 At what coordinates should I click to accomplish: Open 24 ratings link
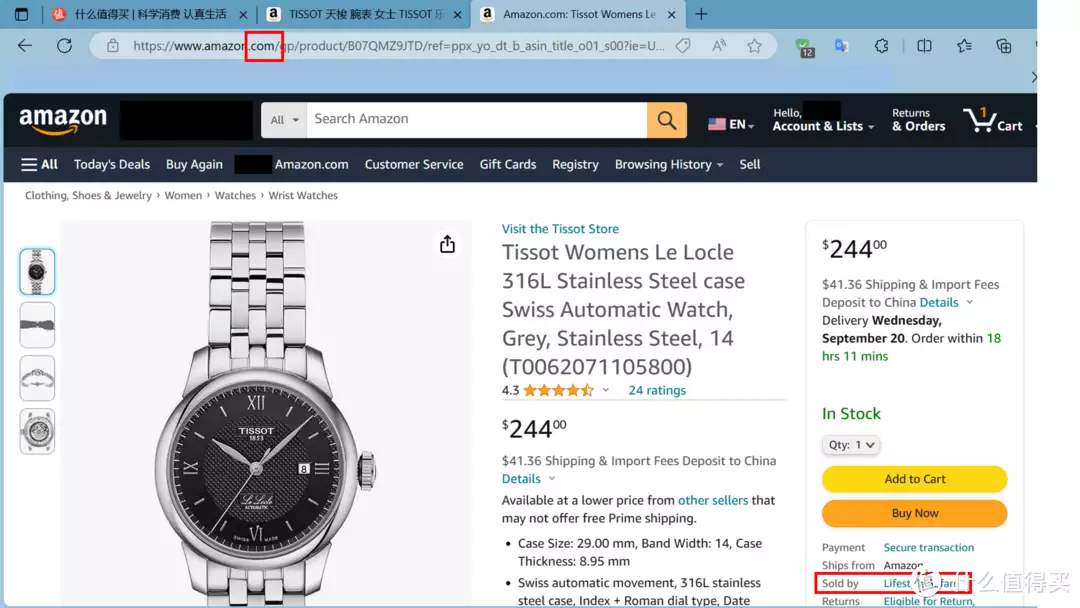click(657, 390)
